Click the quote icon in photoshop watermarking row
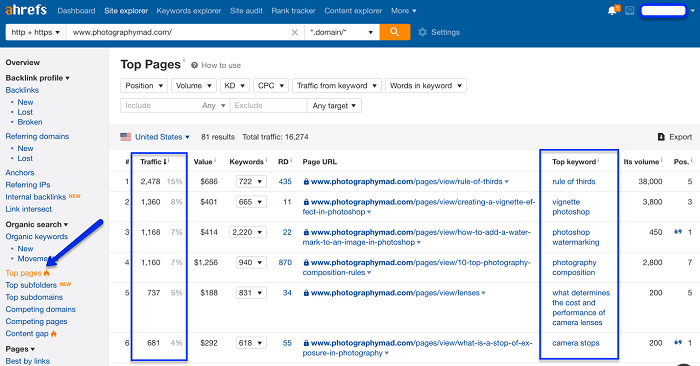This screenshot has width=700, height=366. [678, 232]
